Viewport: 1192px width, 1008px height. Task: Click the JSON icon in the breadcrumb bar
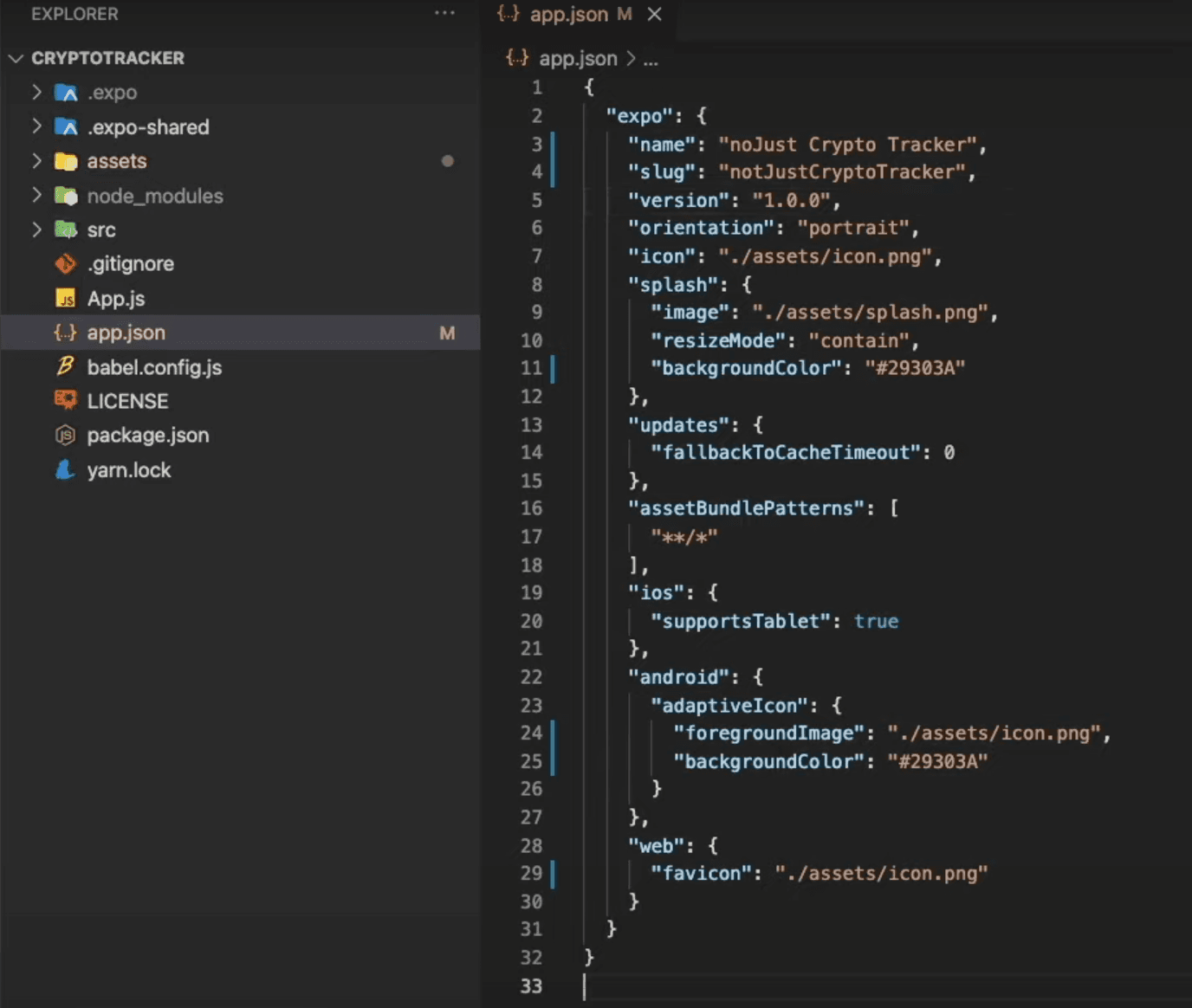tap(517, 58)
